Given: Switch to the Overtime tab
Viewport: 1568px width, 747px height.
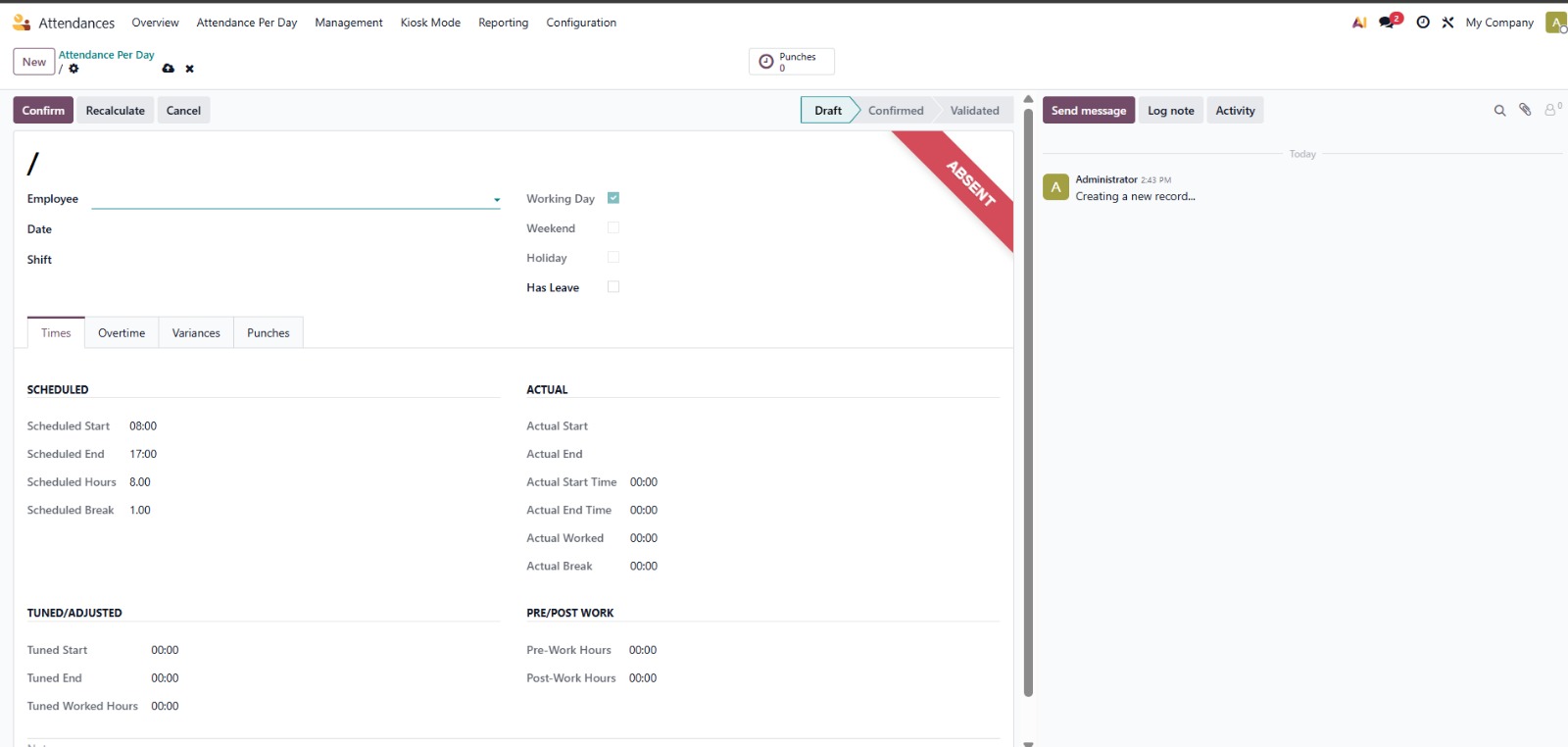Looking at the screenshot, I should (x=122, y=333).
